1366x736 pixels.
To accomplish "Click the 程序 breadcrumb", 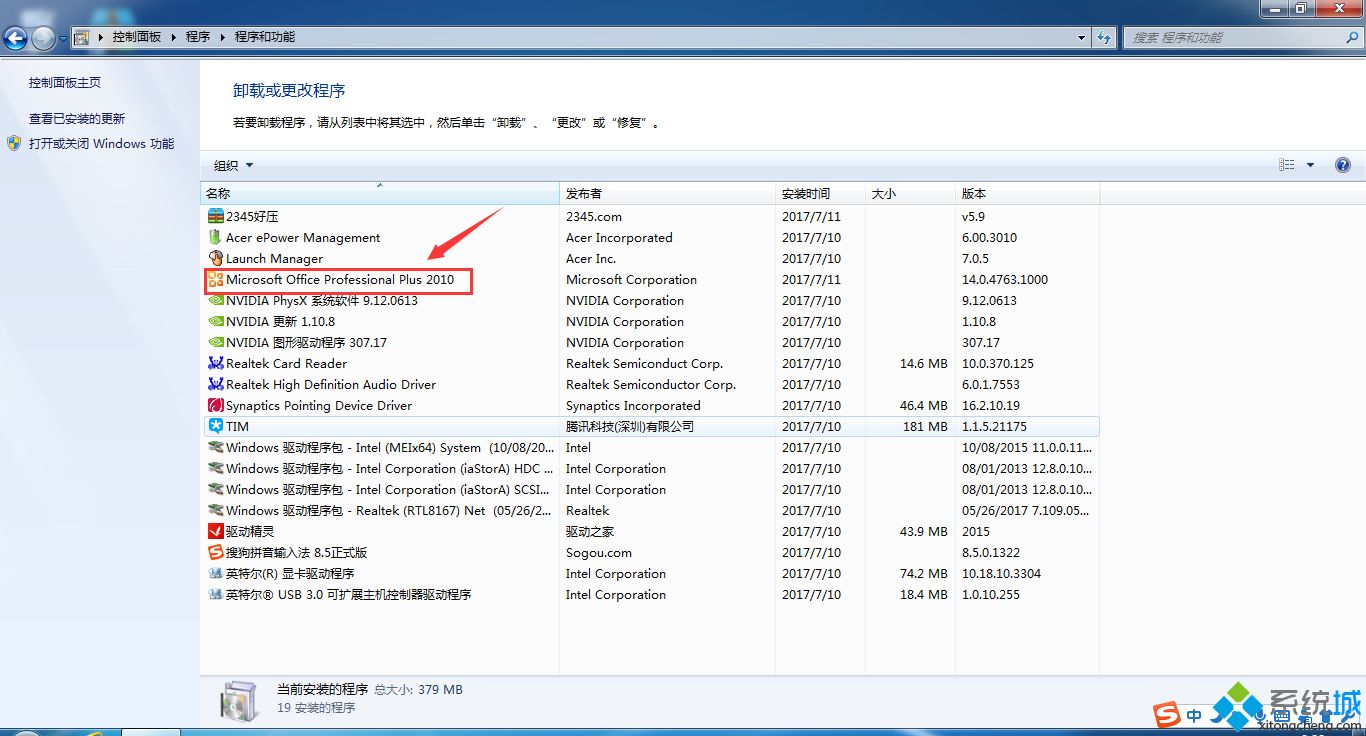I will click(x=198, y=37).
